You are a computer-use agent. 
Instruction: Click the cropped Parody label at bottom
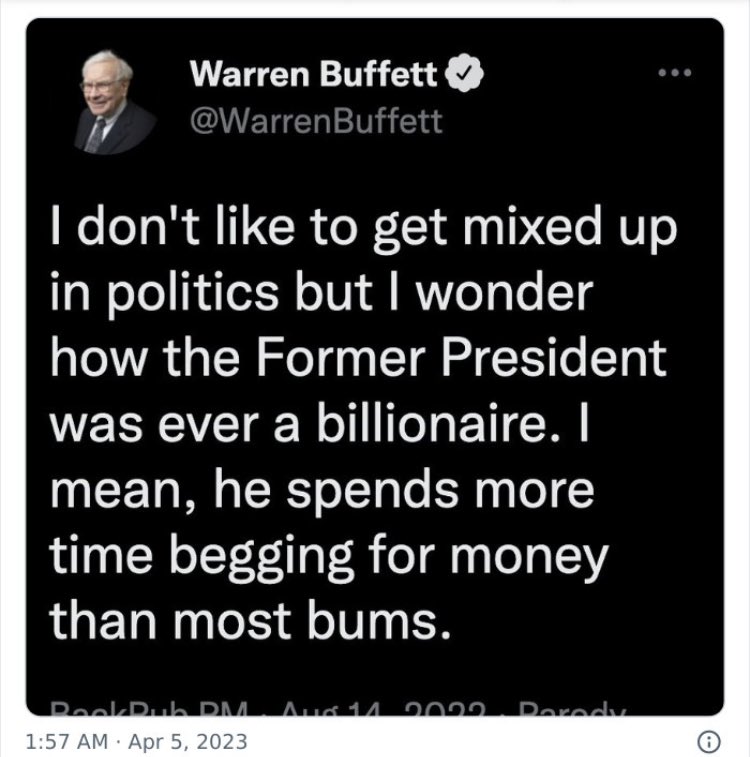click(571, 709)
